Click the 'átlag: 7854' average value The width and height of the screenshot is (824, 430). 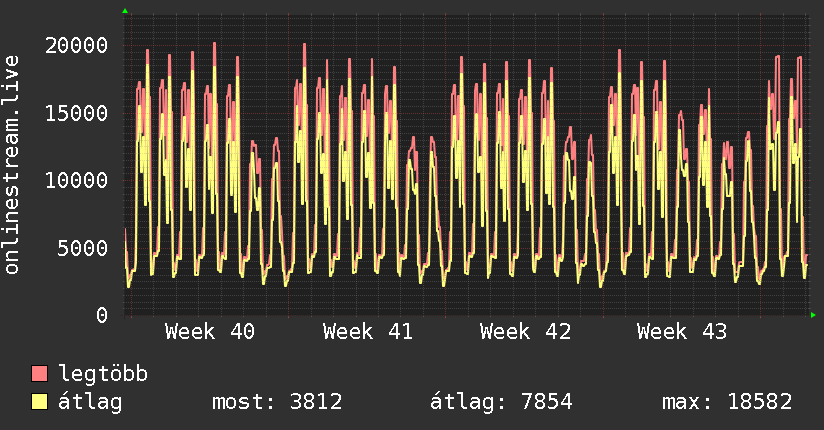[x=501, y=402]
